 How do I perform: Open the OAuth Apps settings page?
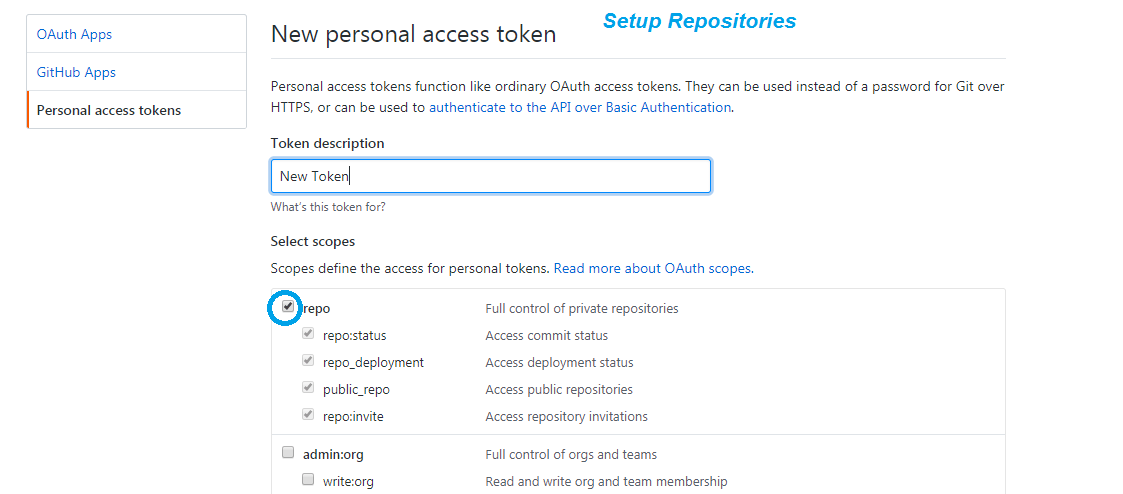[x=74, y=34]
